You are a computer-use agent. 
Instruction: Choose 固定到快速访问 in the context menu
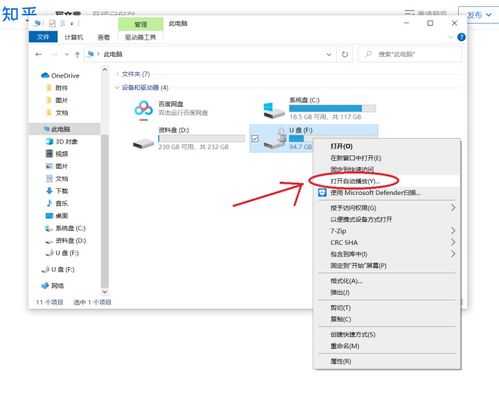[387, 169]
